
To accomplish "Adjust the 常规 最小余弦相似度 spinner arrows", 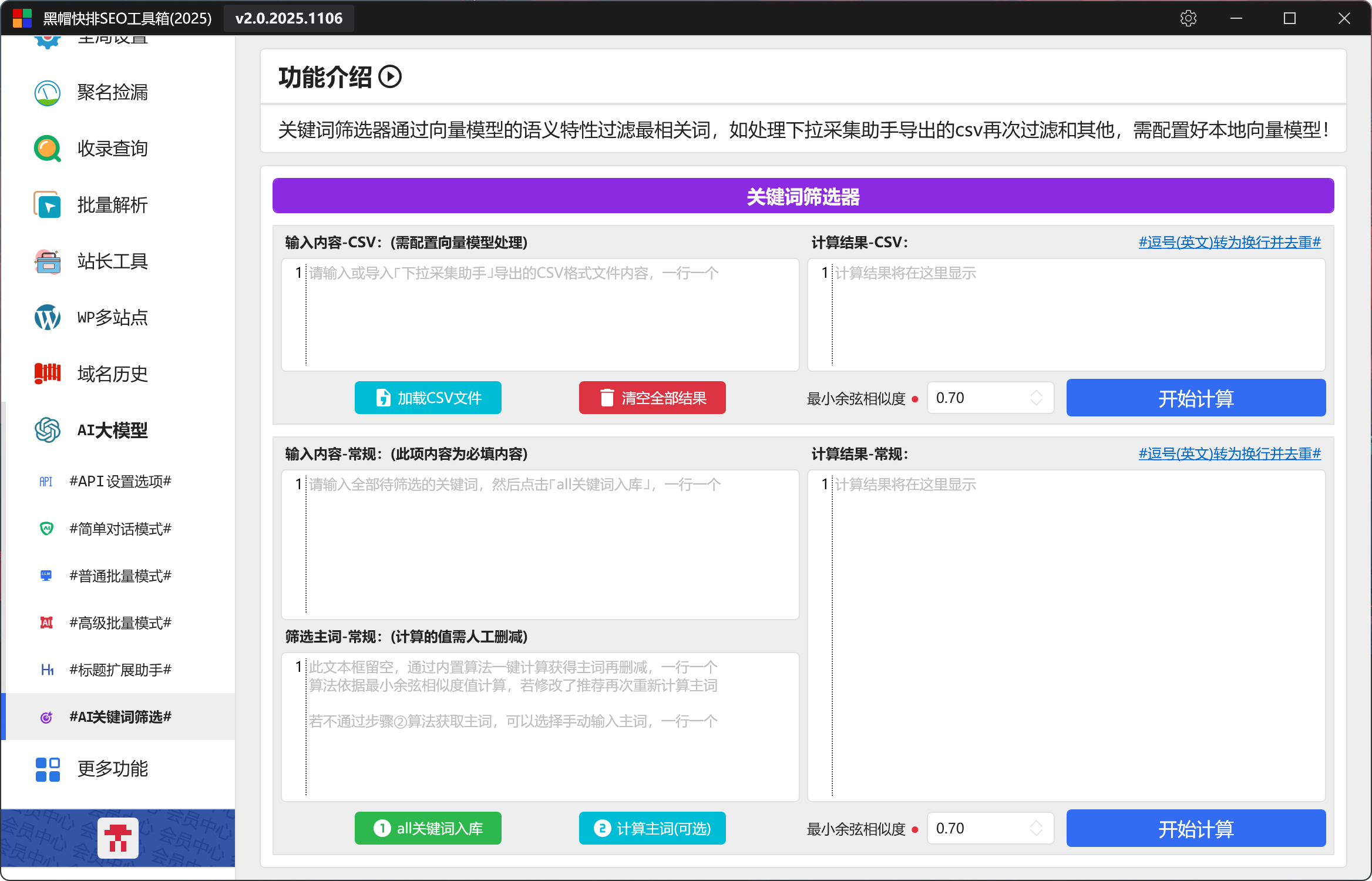I will coord(1036,829).
